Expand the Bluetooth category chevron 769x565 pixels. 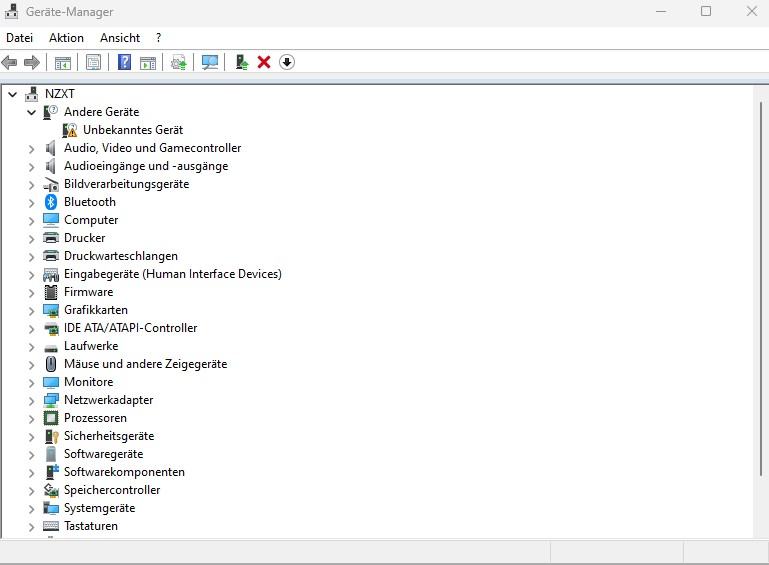(x=31, y=203)
